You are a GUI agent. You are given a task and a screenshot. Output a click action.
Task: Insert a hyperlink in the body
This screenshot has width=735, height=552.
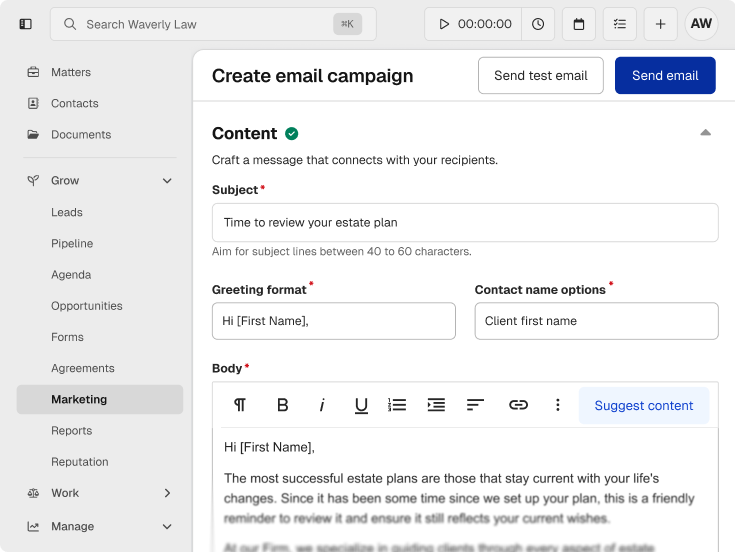[518, 405]
